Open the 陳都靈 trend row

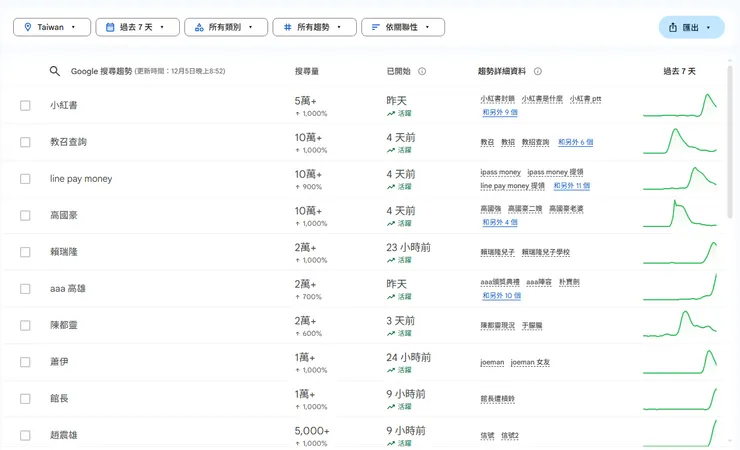click(363, 325)
